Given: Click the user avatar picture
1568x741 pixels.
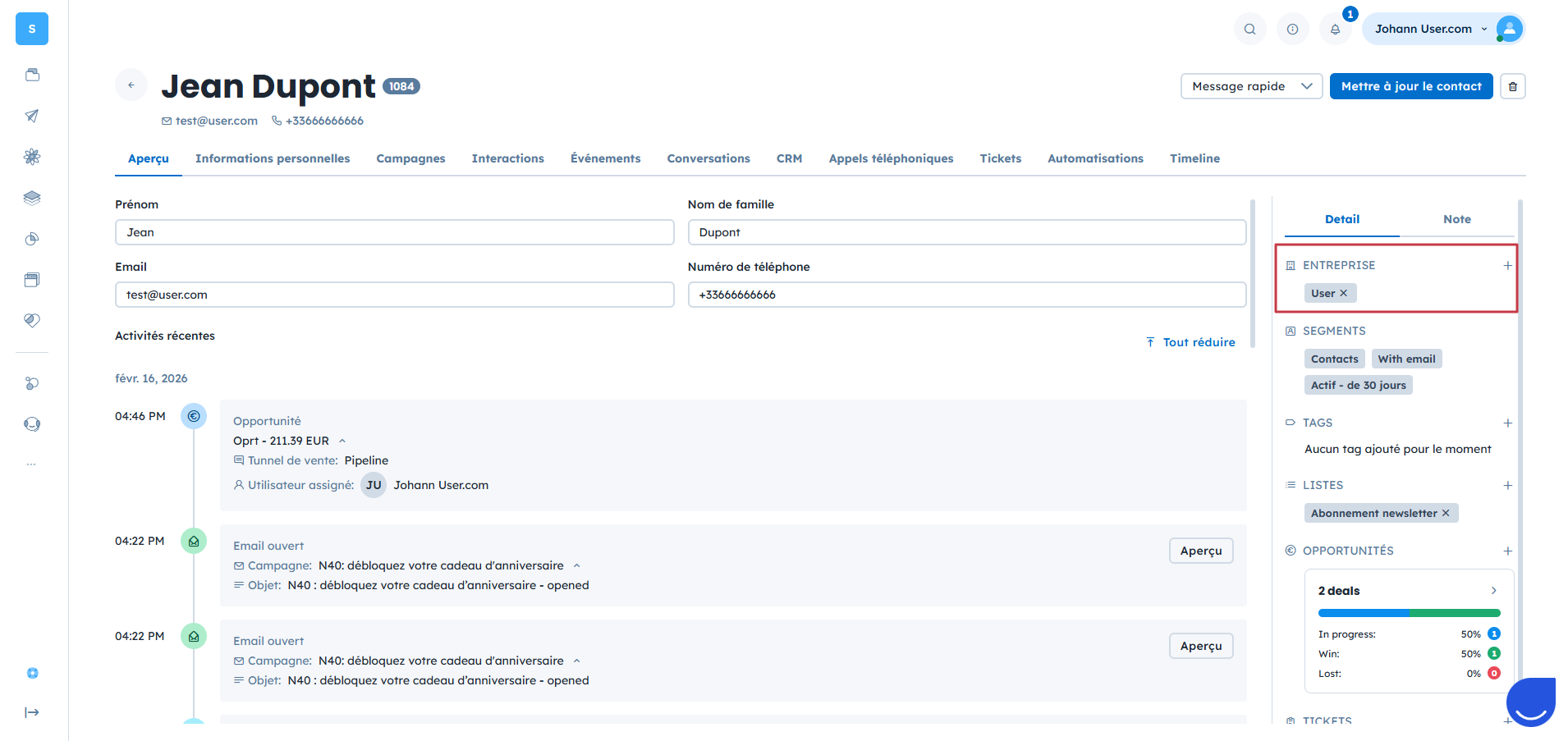Looking at the screenshot, I should click(1509, 30).
